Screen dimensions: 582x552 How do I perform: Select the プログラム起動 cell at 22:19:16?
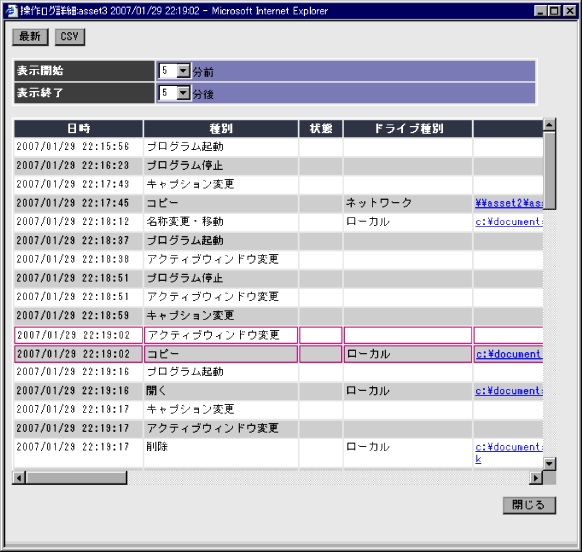click(221, 372)
